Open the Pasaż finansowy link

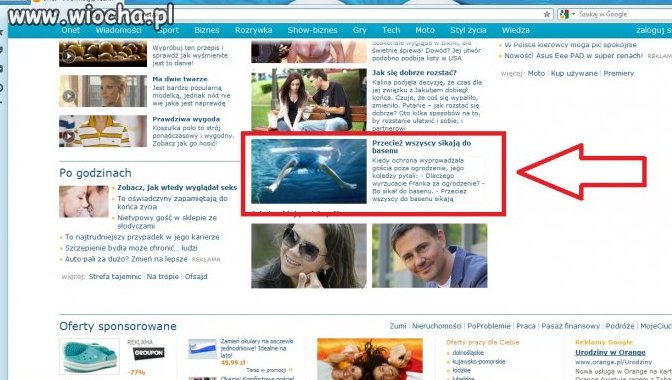(570, 326)
